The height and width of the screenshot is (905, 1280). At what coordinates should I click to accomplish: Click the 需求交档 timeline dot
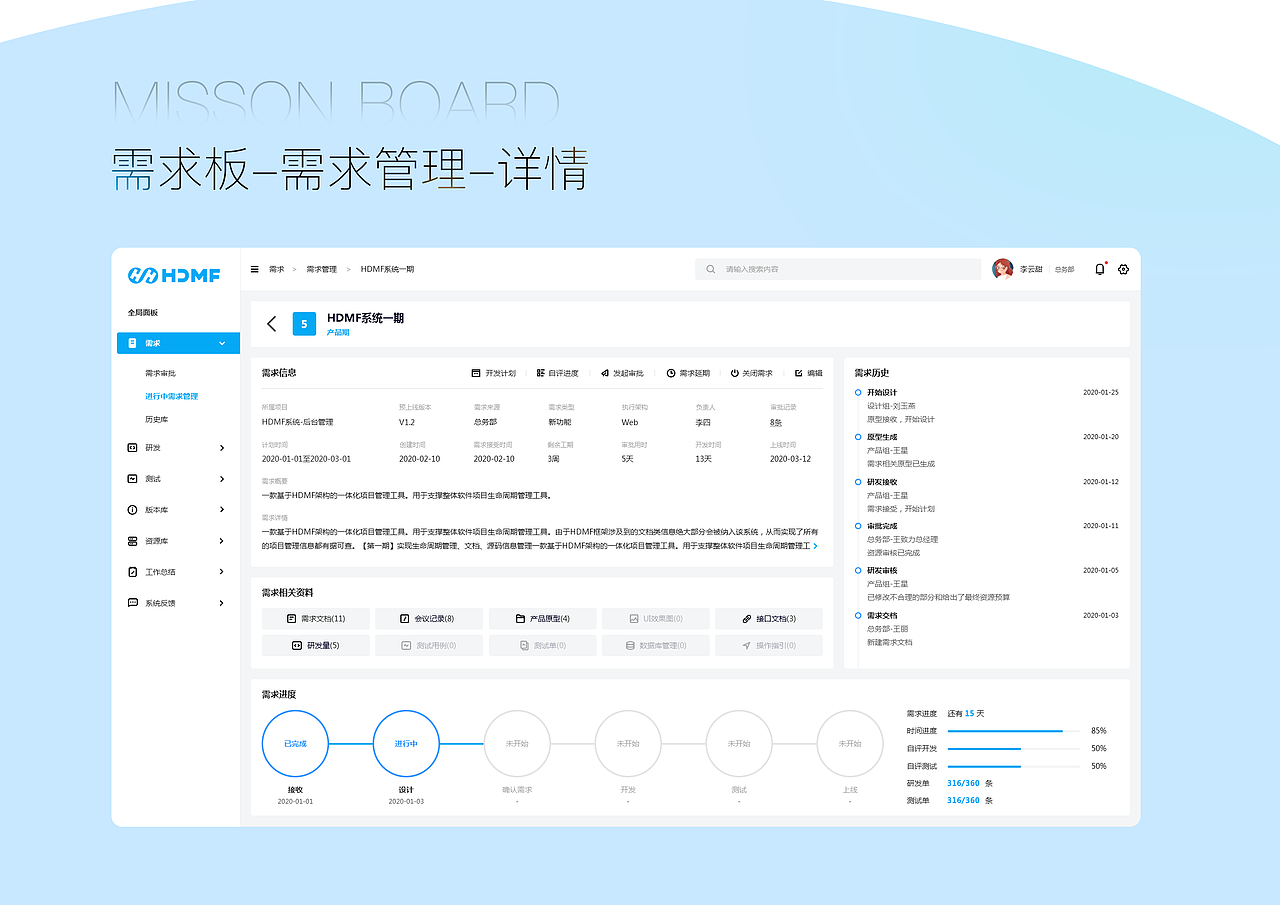(858, 615)
